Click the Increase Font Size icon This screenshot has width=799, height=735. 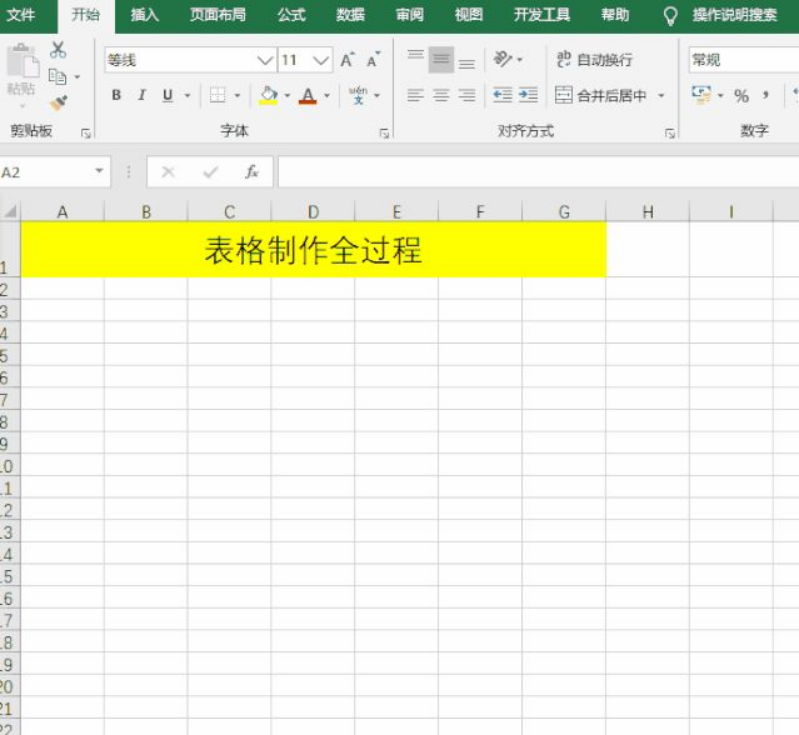(347, 61)
